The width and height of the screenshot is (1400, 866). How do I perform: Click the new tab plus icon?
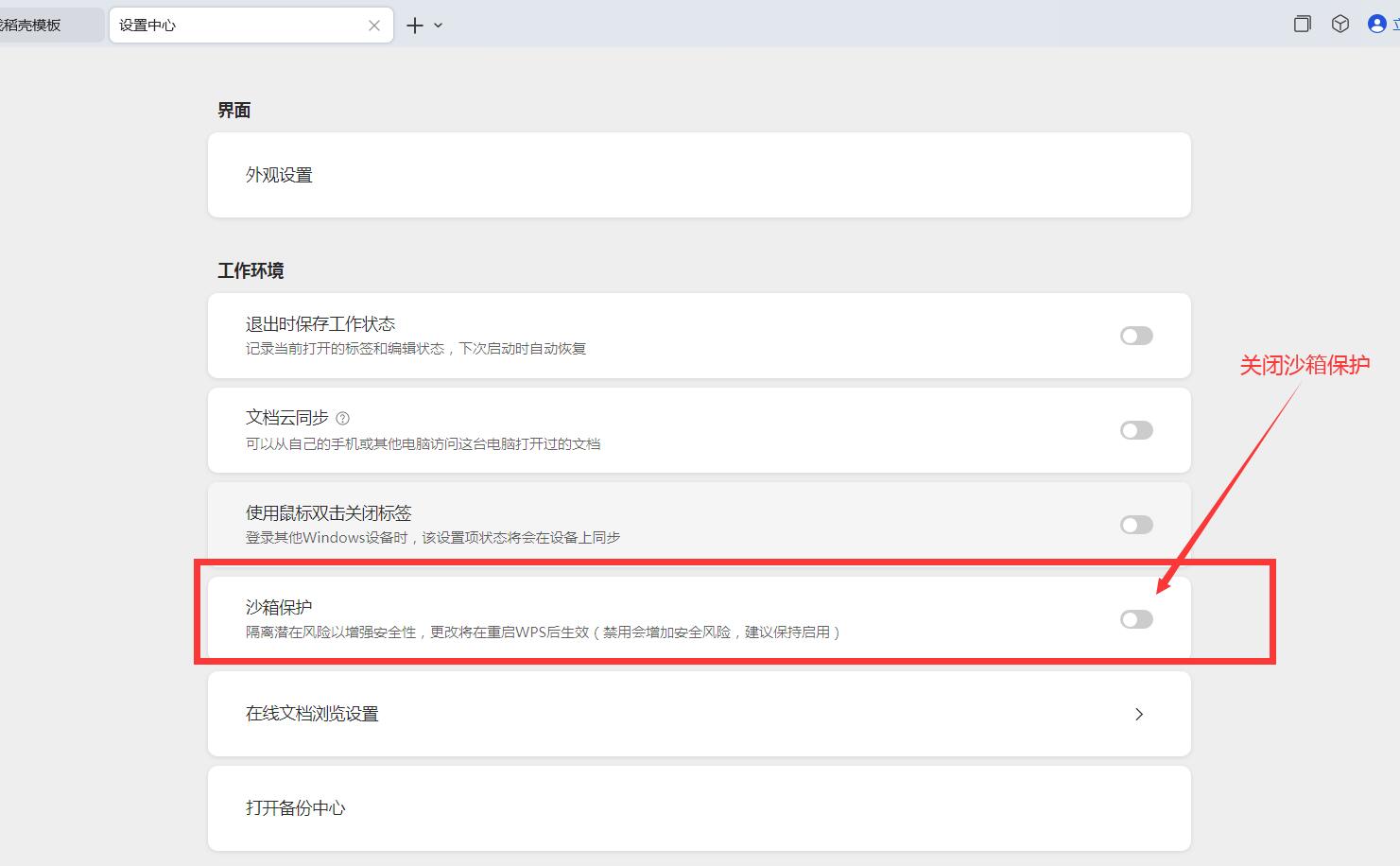[x=414, y=26]
